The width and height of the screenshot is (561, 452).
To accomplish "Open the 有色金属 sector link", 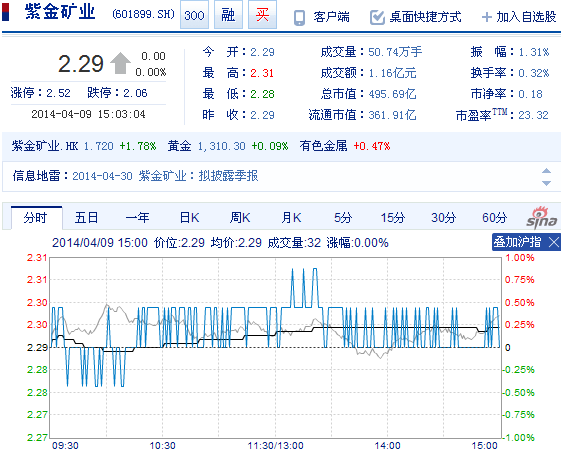I will click(x=323, y=146).
